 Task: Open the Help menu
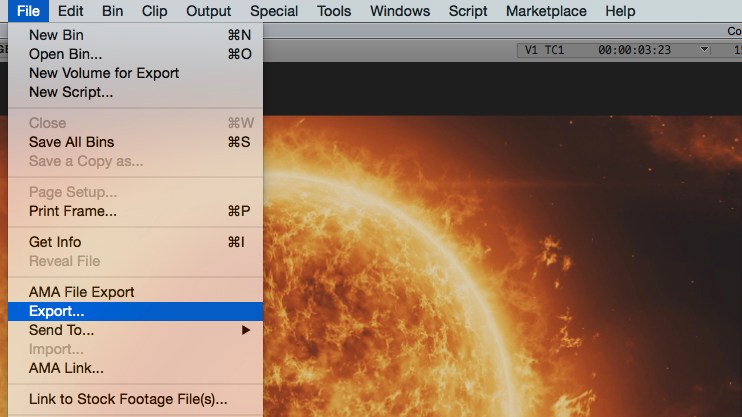pos(620,11)
